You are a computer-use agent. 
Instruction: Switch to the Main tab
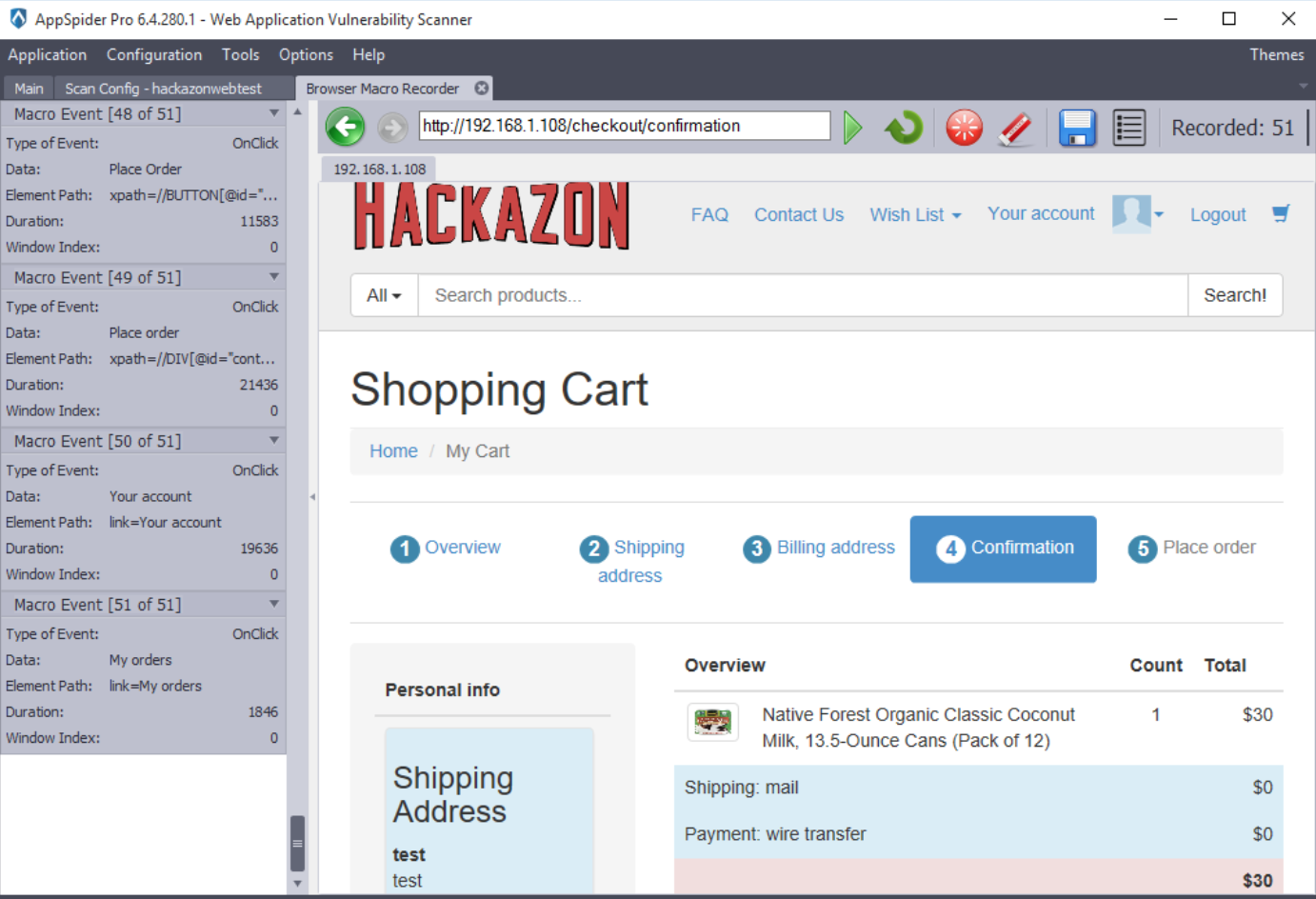[29, 89]
